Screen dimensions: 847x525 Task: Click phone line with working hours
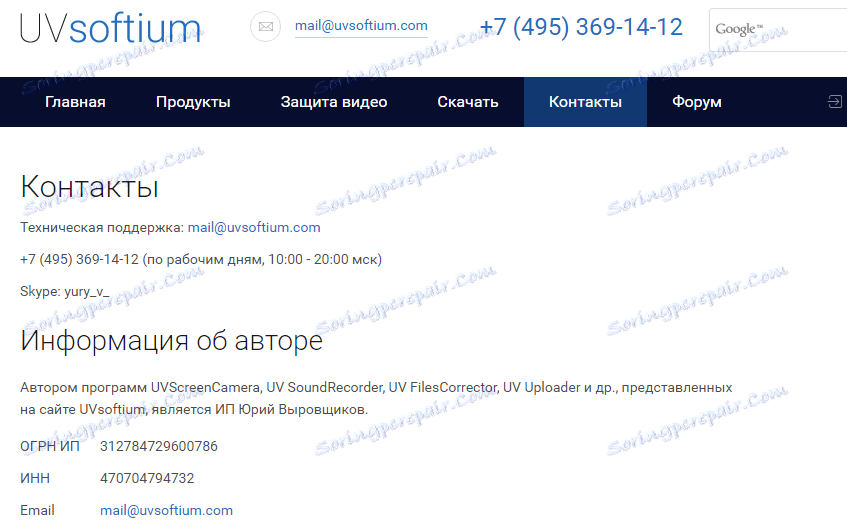201,259
